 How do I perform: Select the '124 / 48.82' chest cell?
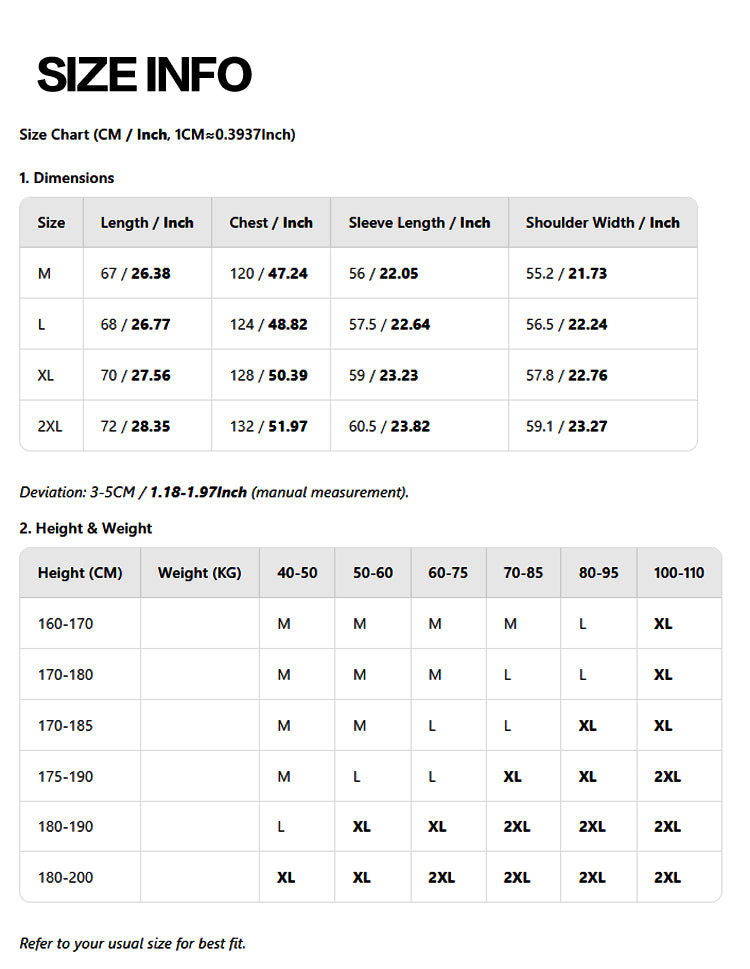point(268,325)
